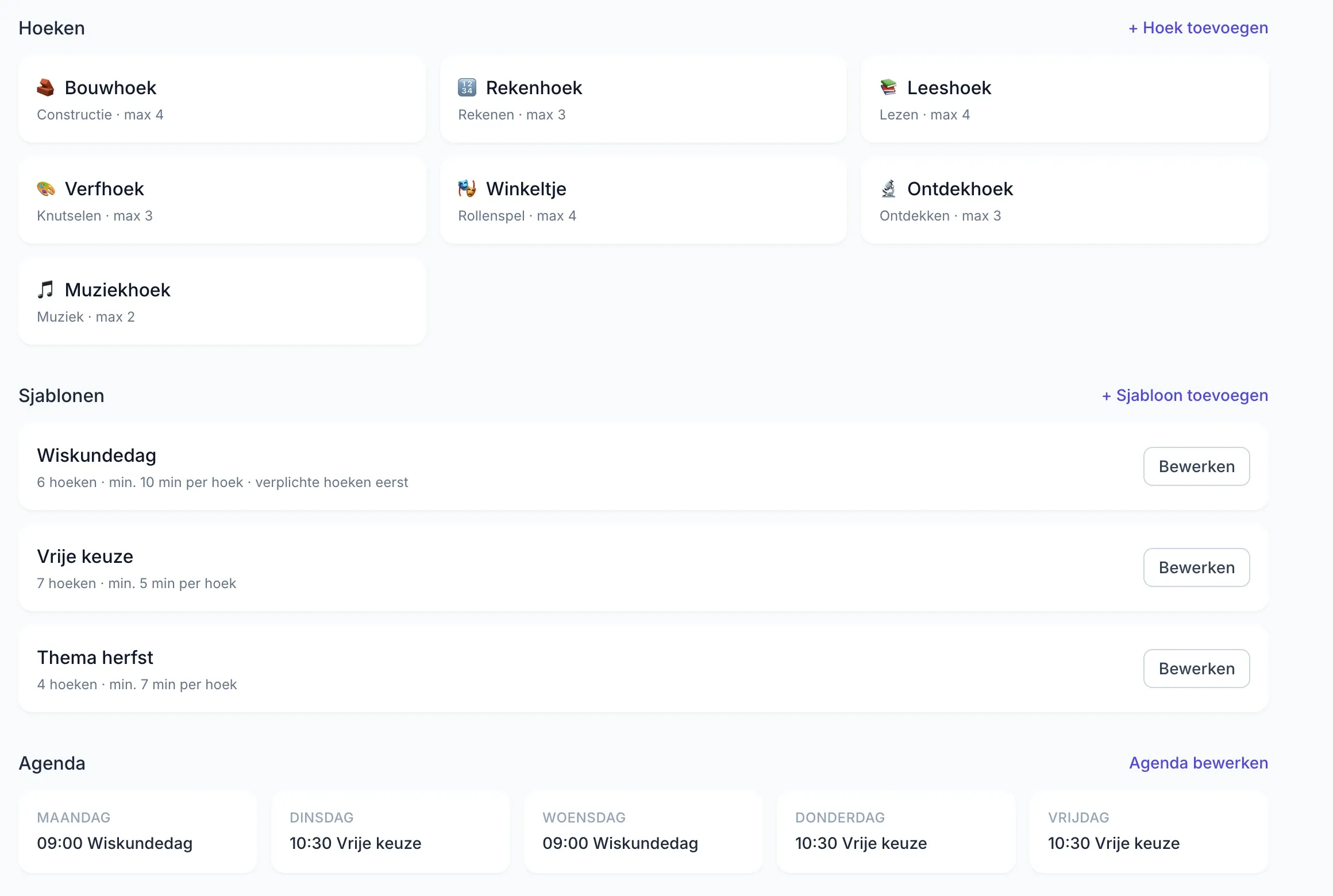Select the Winkeltje card title
The image size is (1333, 896).
[x=526, y=189]
